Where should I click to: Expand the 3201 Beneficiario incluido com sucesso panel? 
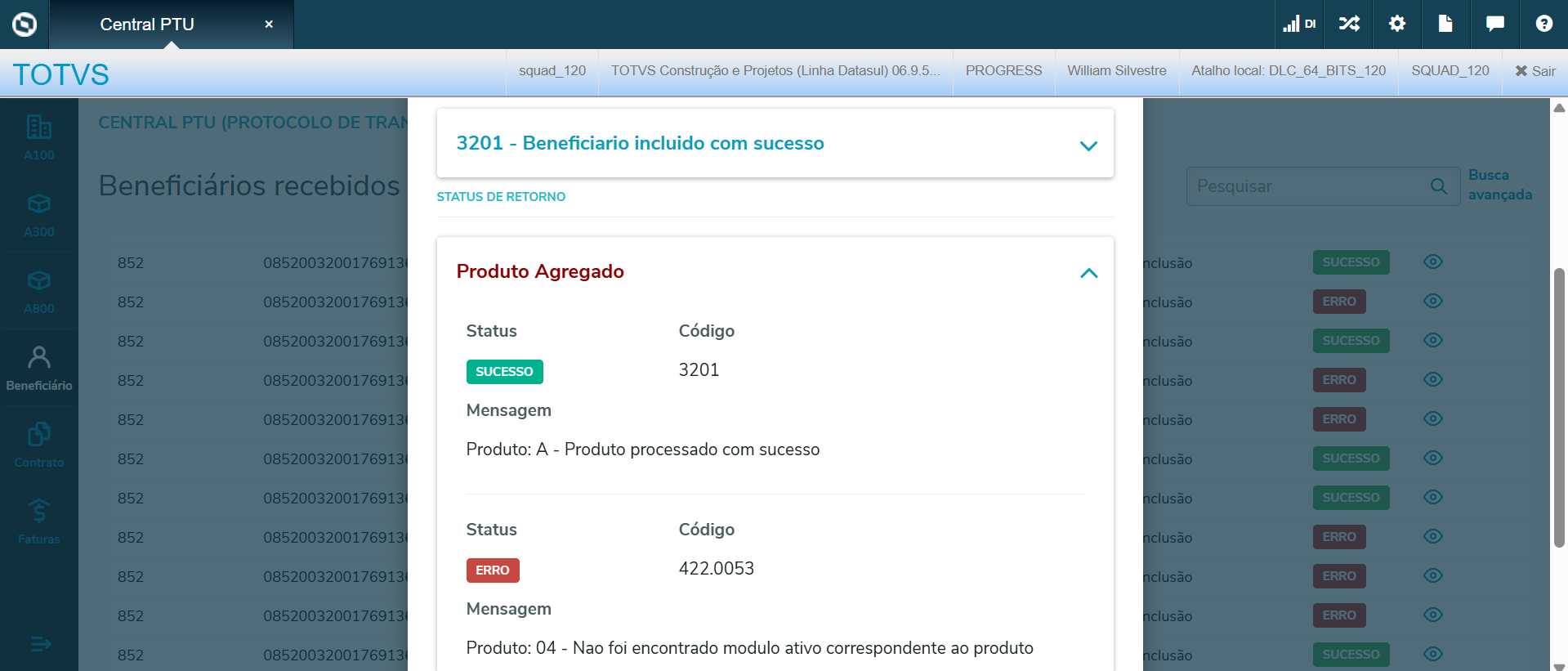1088,145
